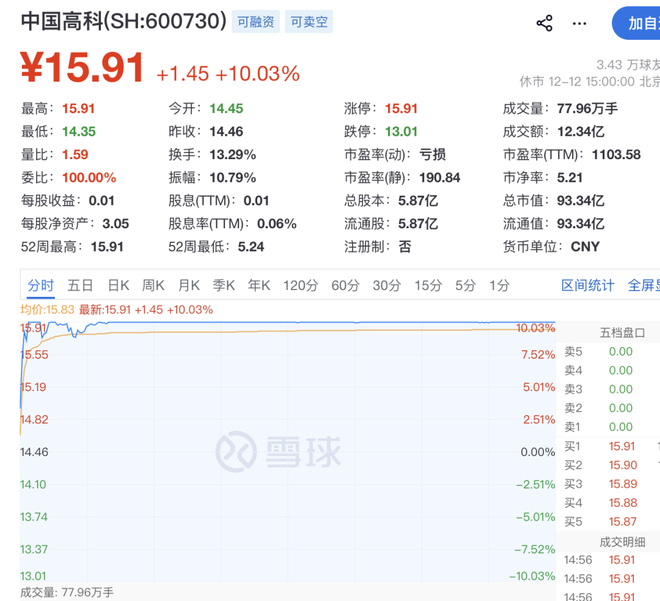Select the 分时 chart tab
Screen dimensions: 660x601
(x=41, y=285)
